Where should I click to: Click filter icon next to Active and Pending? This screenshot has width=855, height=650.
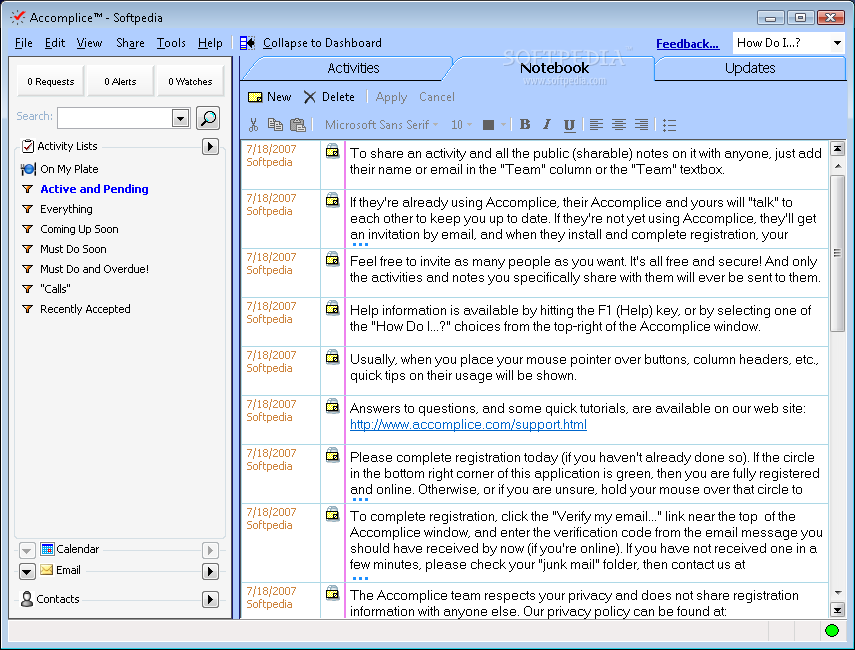pos(27,189)
